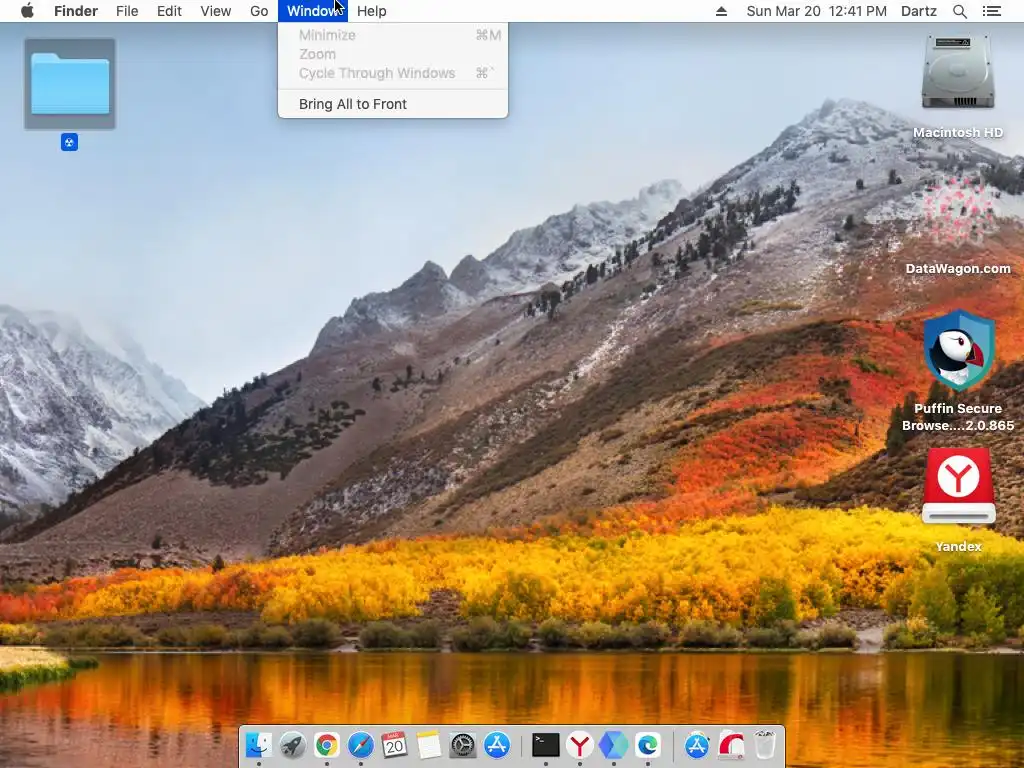Open the Trash in the Dock
The width and height of the screenshot is (1024, 768).
tap(765, 744)
